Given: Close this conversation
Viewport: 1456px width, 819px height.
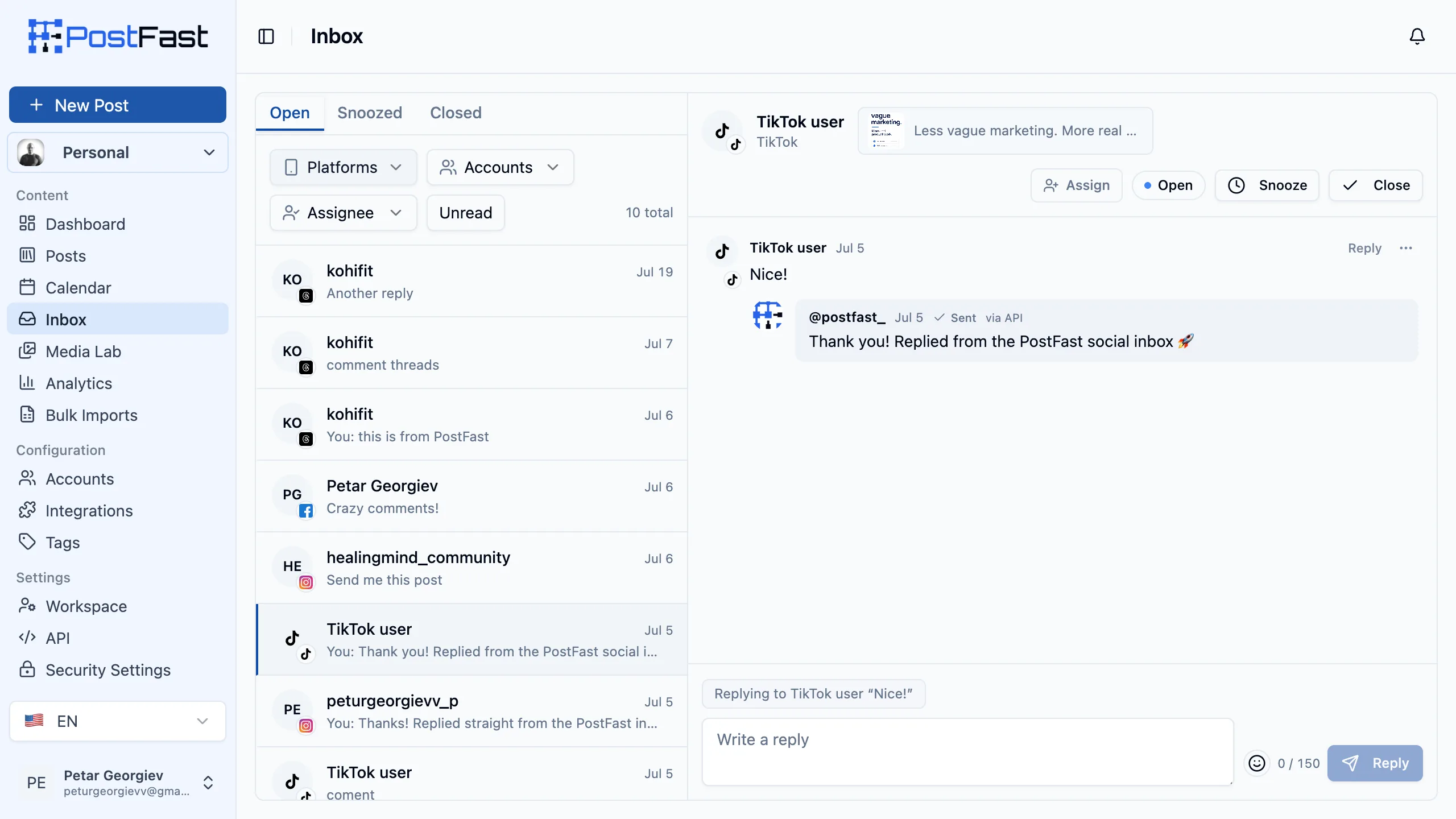Looking at the screenshot, I should 1375,185.
